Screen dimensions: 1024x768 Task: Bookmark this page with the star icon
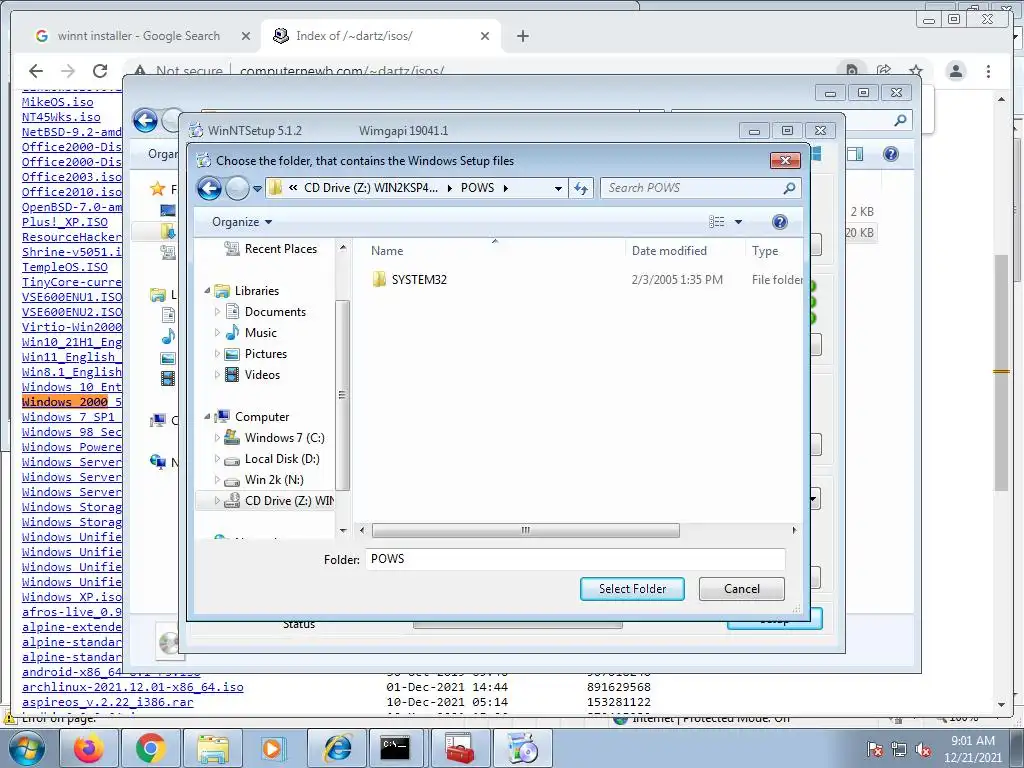pyautogui.click(x=916, y=71)
